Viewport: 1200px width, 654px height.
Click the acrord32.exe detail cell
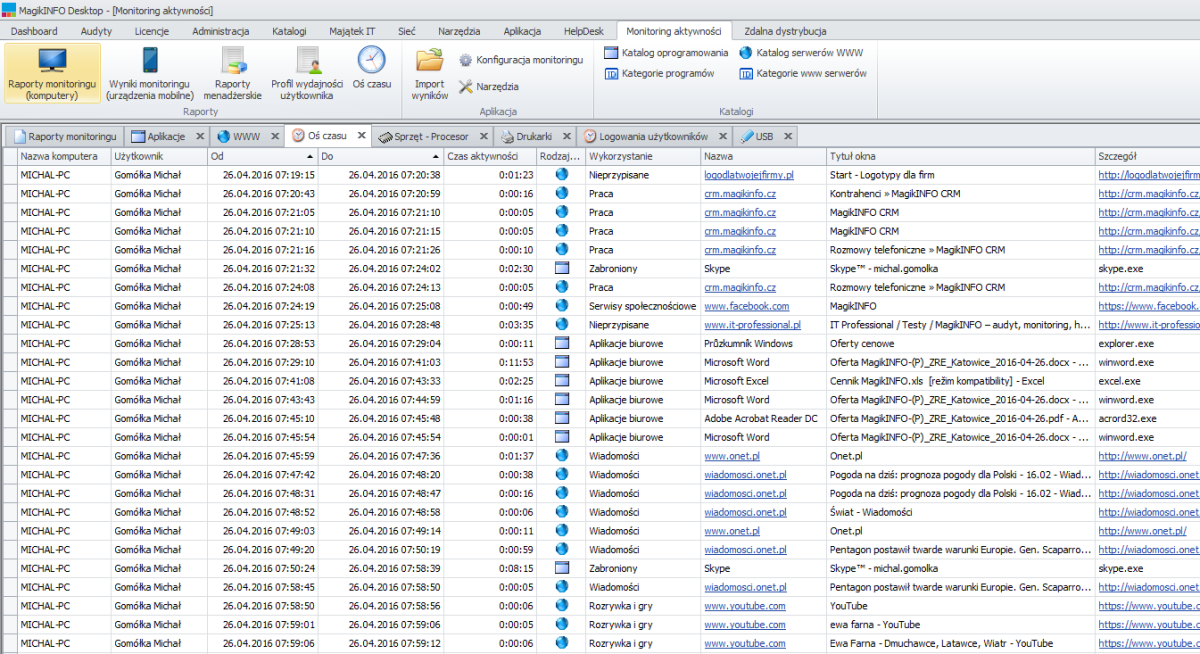1147,418
